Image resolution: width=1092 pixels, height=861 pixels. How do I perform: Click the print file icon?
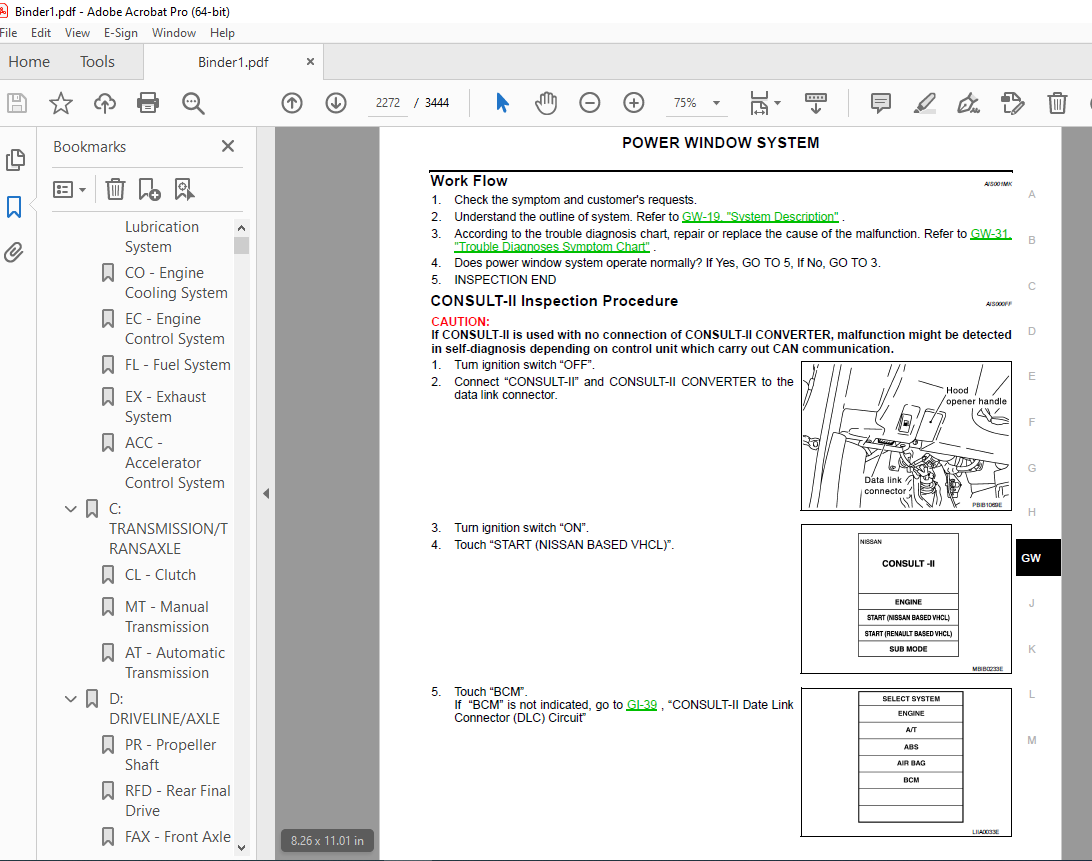(x=148, y=103)
